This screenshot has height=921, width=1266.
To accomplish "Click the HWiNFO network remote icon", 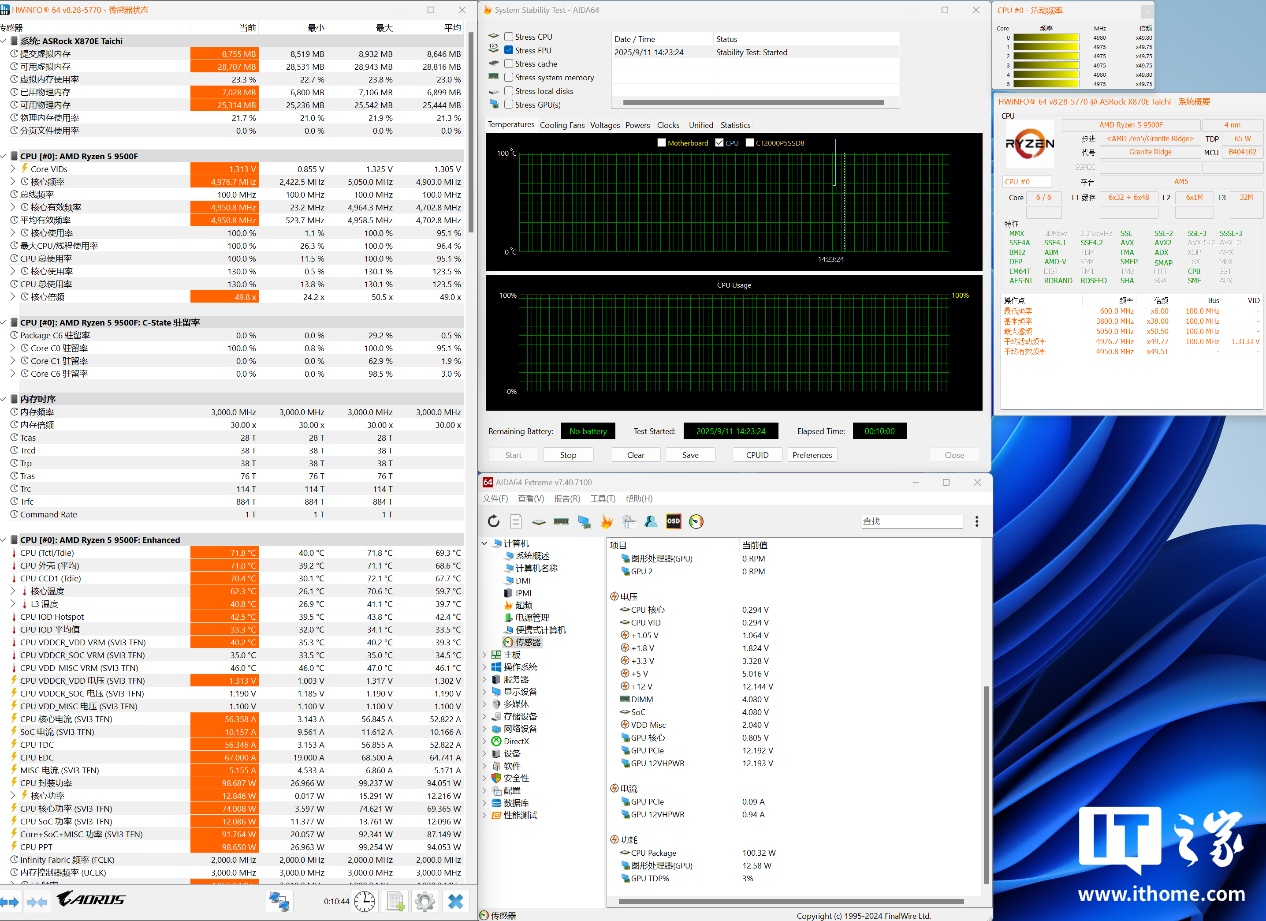I will pyautogui.click(x=279, y=901).
